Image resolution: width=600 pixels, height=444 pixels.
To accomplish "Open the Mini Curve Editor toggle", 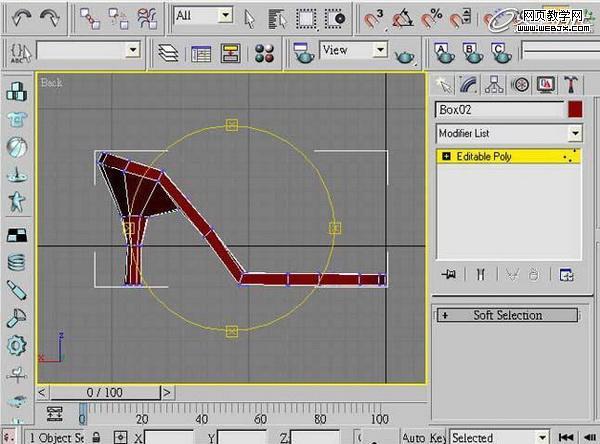I will click(x=55, y=414).
